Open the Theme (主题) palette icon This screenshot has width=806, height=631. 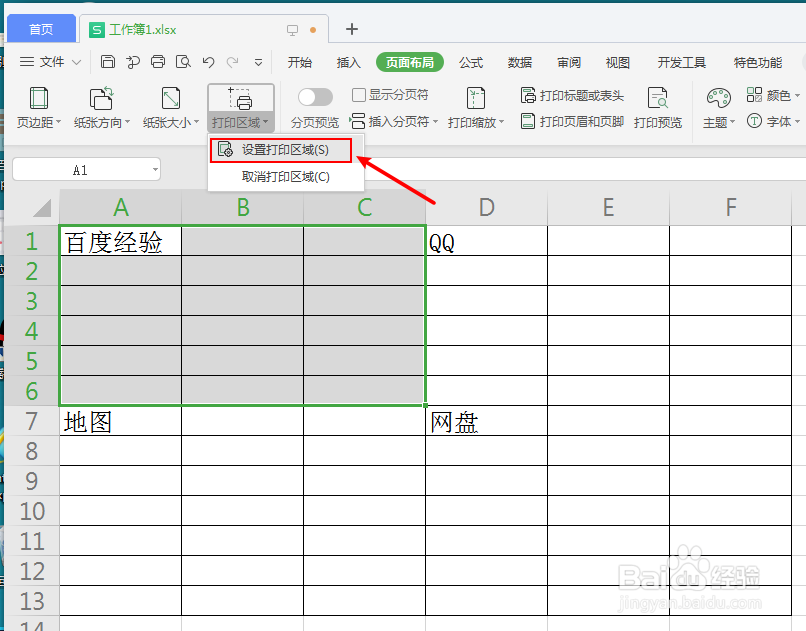(x=719, y=98)
